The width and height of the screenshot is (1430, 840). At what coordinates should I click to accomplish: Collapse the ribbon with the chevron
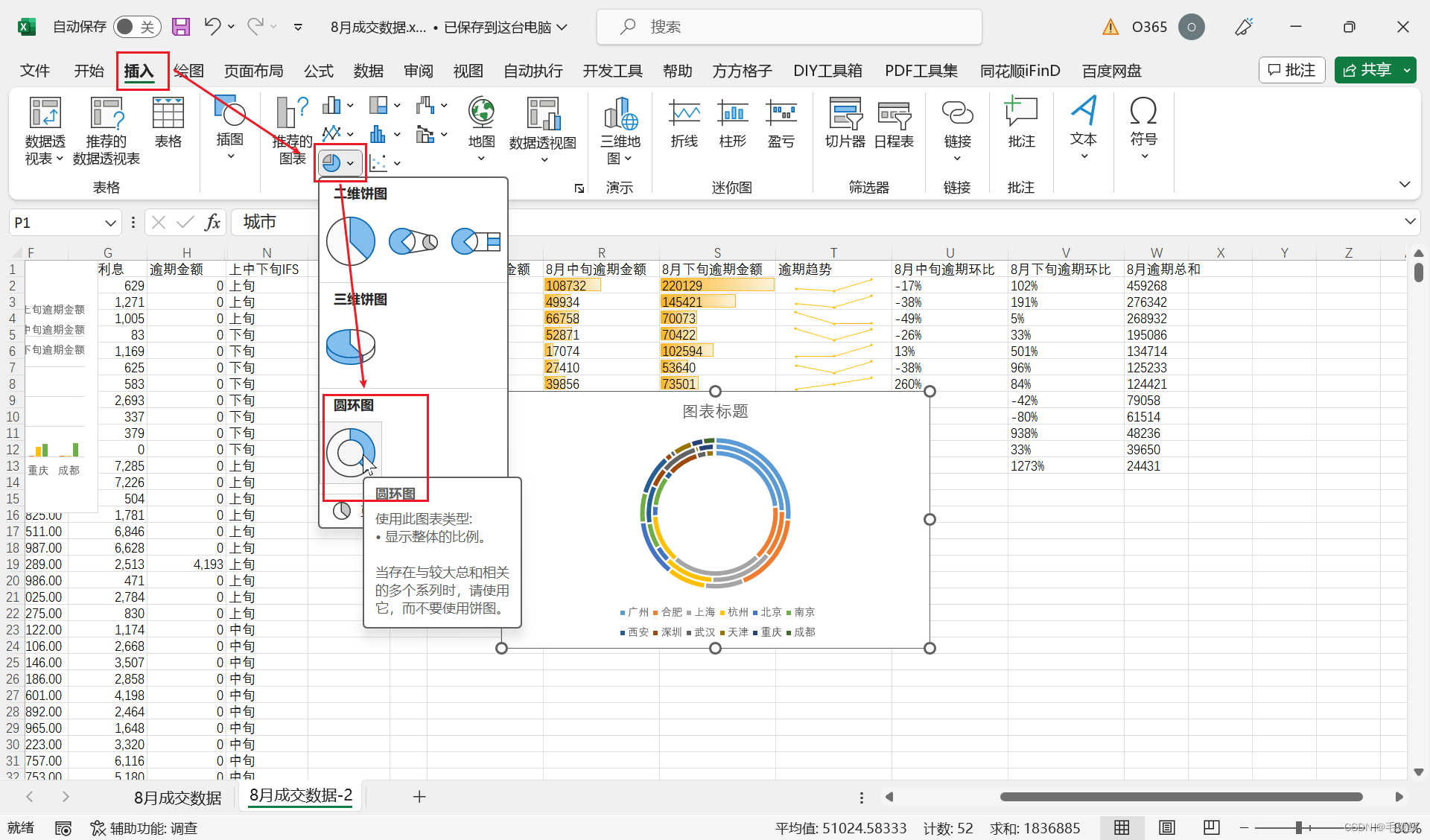pyautogui.click(x=1405, y=184)
